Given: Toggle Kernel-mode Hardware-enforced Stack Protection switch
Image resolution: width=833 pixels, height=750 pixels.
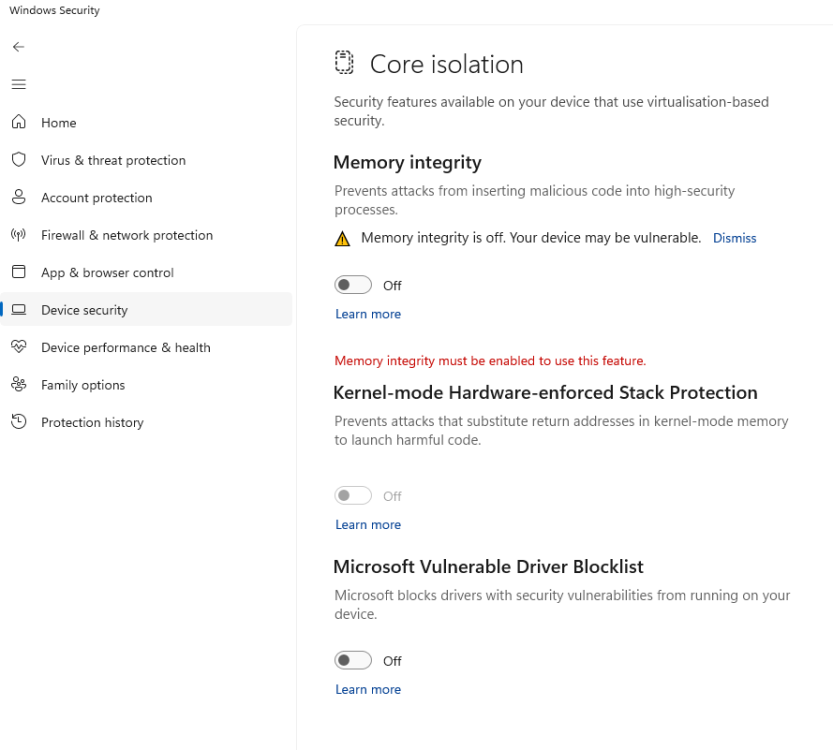Looking at the screenshot, I should click(x=353, y=496).
